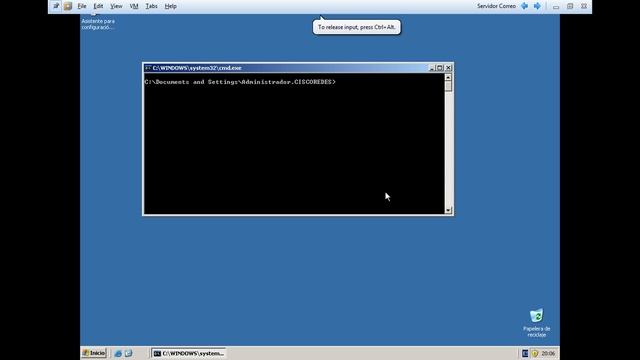Go to the next VM tab with the right arrow

click(537, 6)
